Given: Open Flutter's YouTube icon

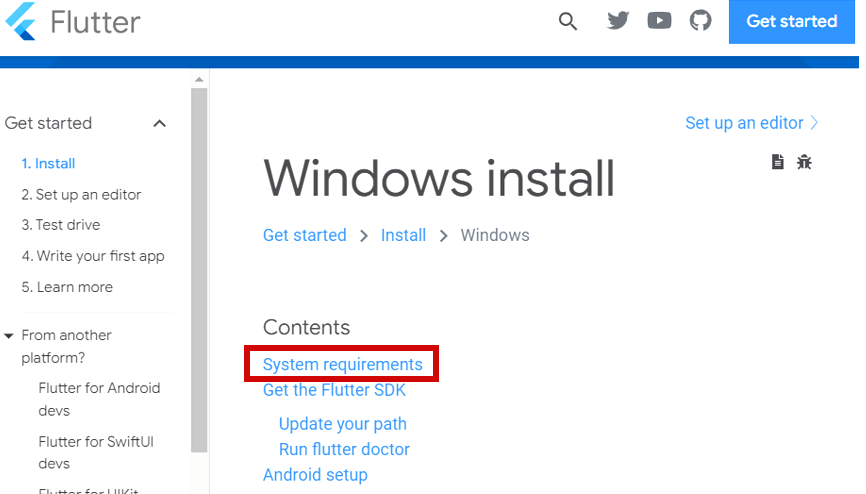Looking at the screenshot, I should click(x=659, y=21).
